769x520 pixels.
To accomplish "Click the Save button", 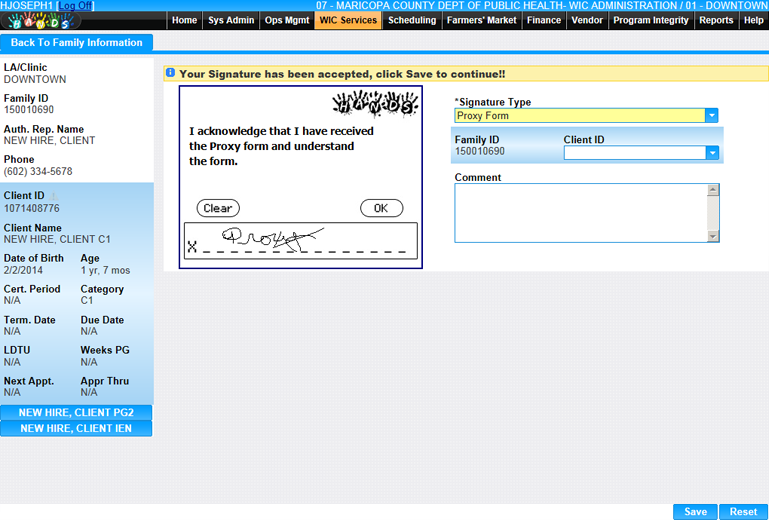I will coord(695,511).
